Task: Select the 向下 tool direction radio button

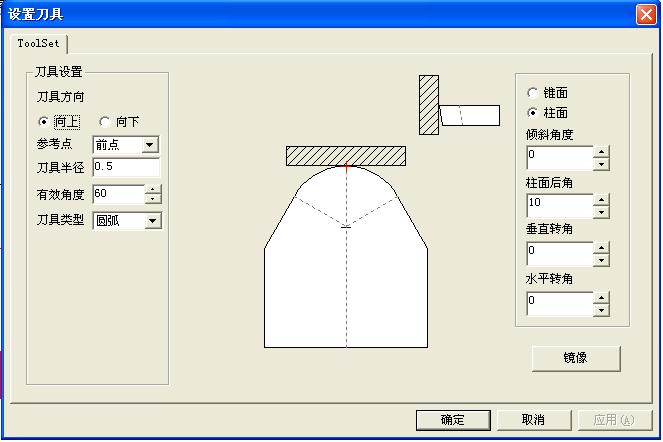Action: [104, 122]
